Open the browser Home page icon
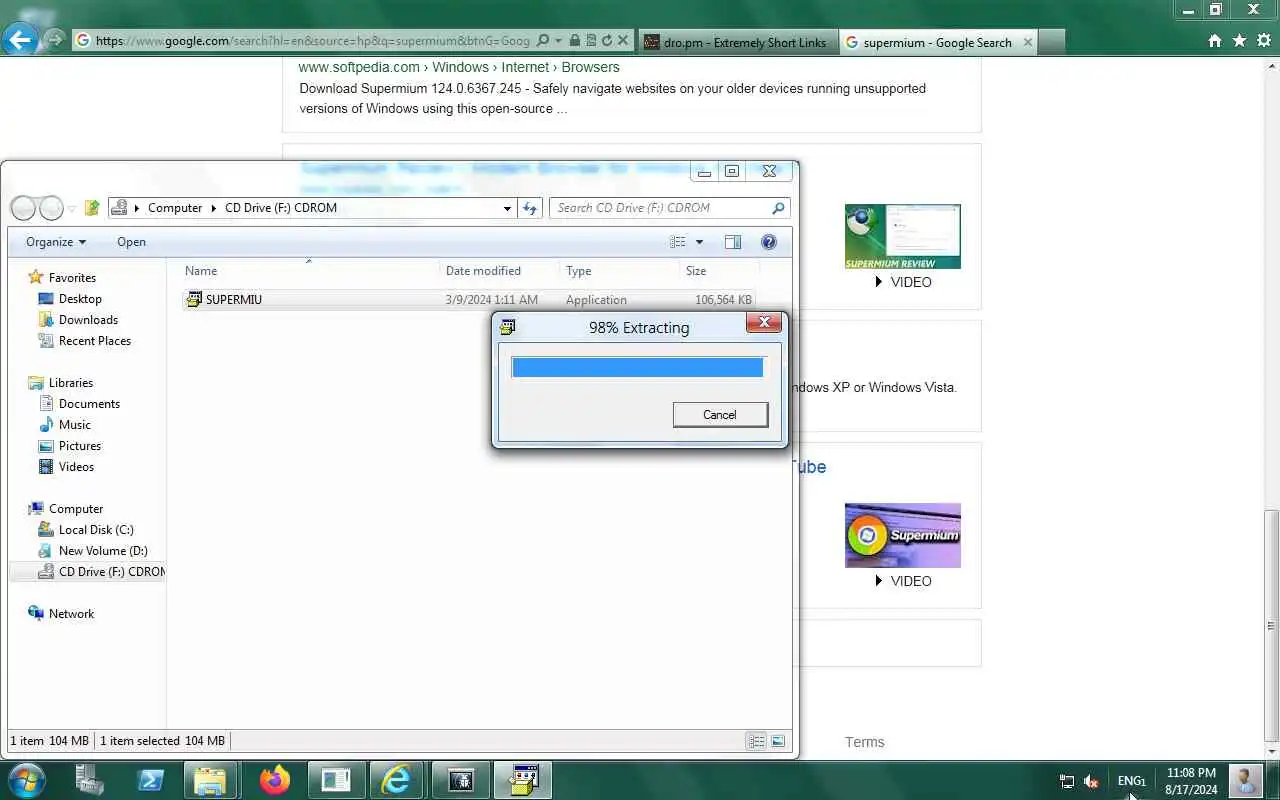Viewport: 1280px width, 800px height. 1215,41
